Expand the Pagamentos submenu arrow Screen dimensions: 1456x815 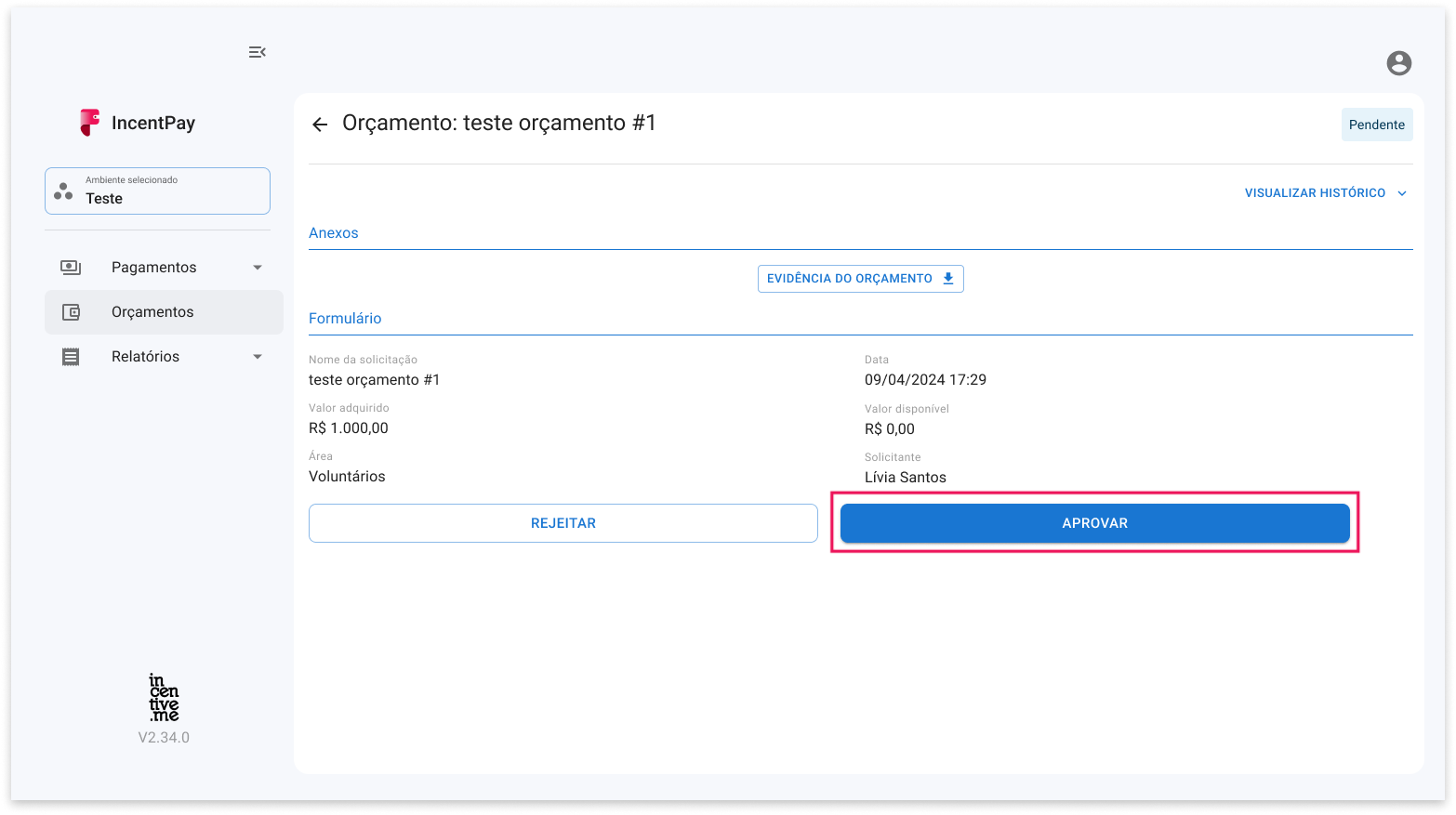[258, 268]
